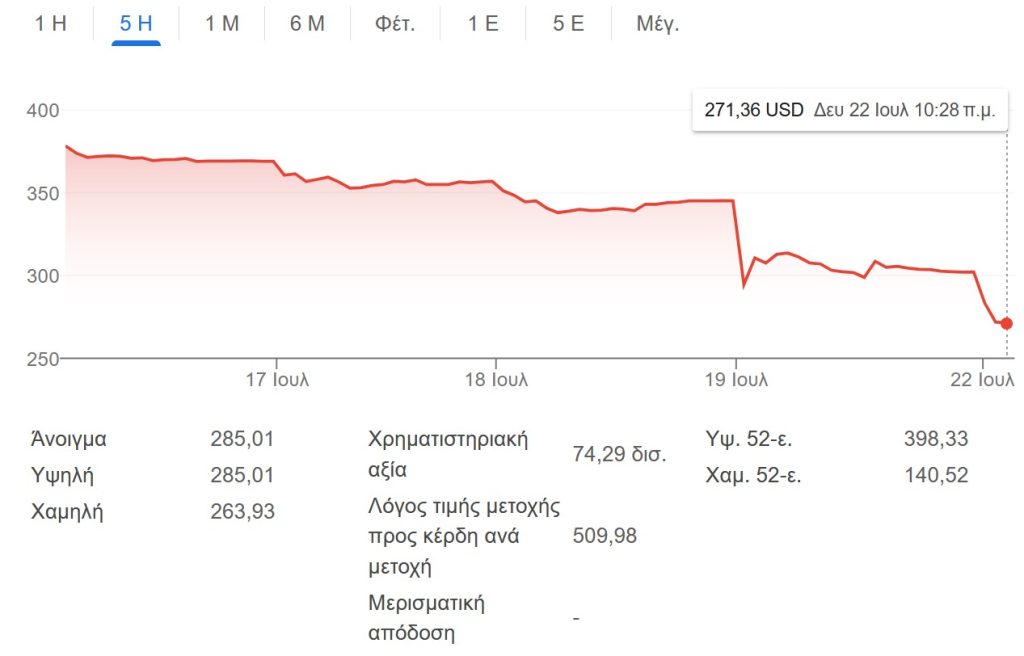Select the "1 Η" time range tab

tap(51, 23)
